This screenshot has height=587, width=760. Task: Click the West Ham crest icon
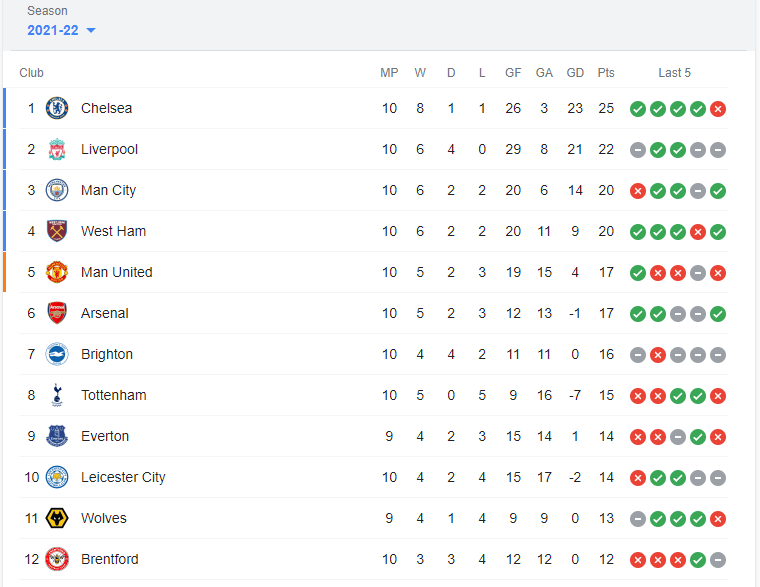(57, 231)
